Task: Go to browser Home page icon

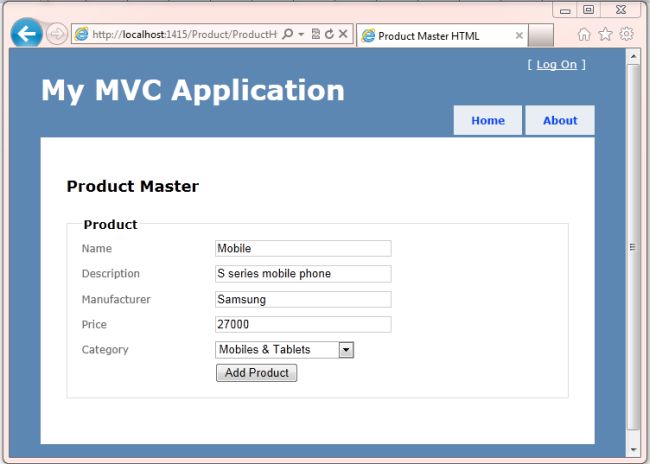Action: click(584, 34)
